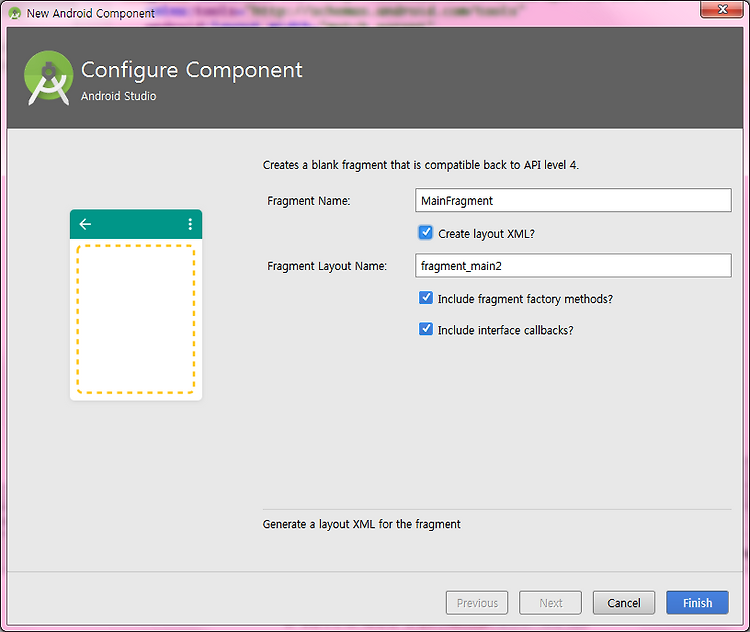
Task: Click the small Android icon in the title bar
Action: click(15, 13)
